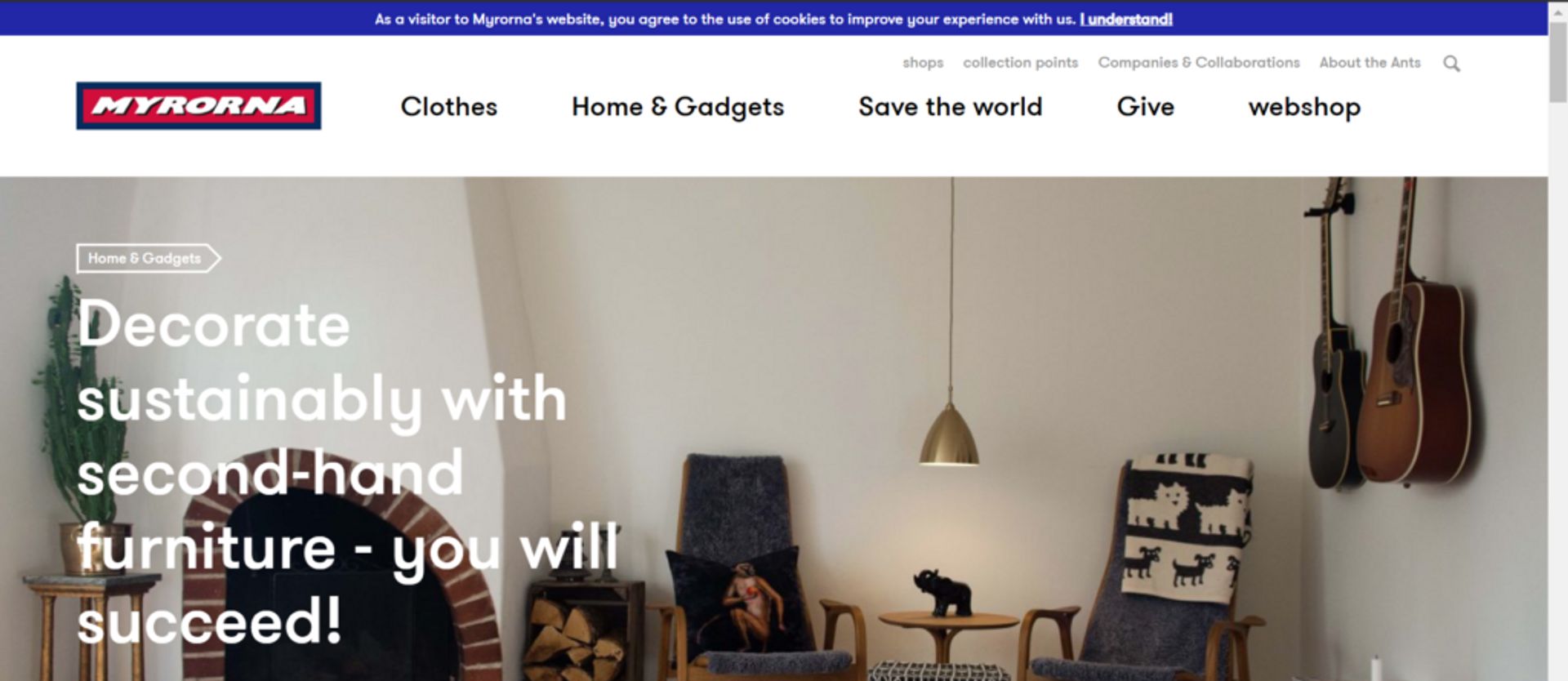Open the Clothes menu
Viewport: 1568px width, 681px height.
coord(448,107)
